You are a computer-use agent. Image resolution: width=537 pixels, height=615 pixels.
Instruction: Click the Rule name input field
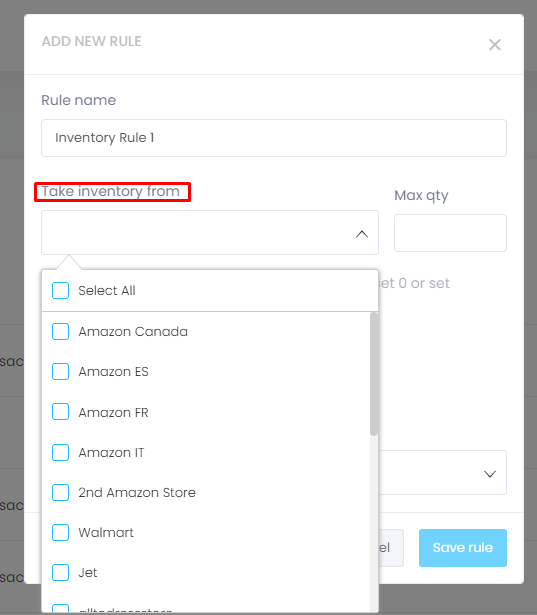274,138
